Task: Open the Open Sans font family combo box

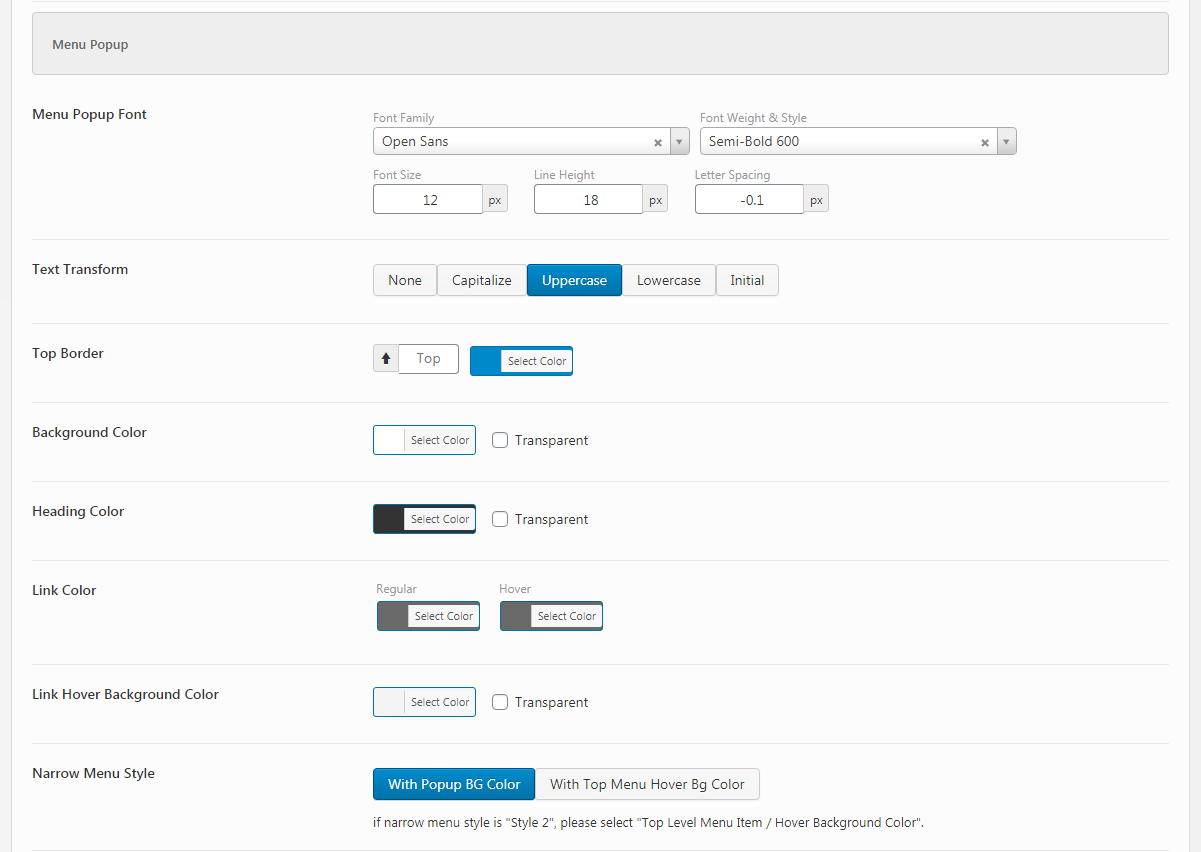Action: [531, 141]
